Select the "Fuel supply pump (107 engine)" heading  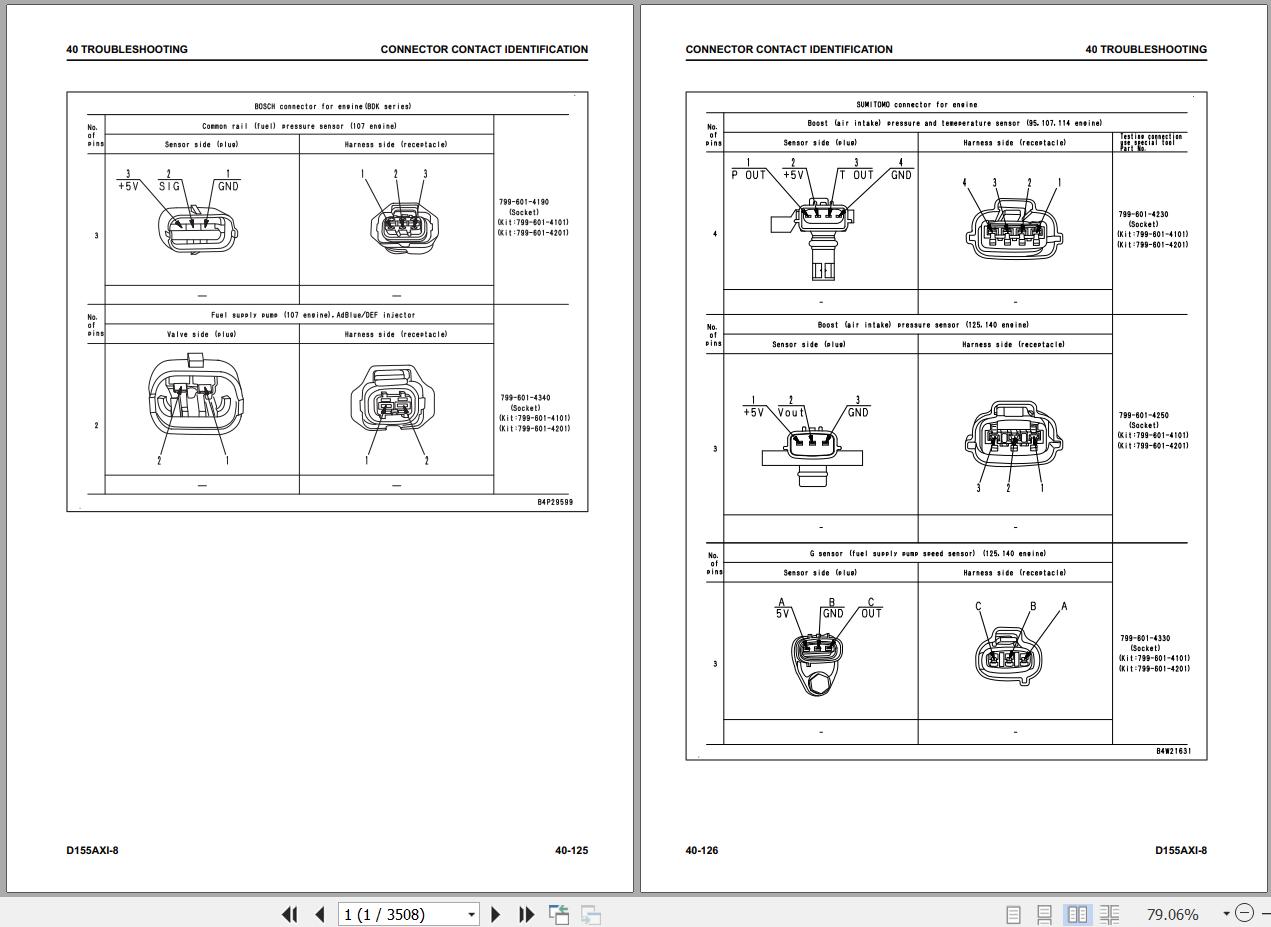click(313, 315)
